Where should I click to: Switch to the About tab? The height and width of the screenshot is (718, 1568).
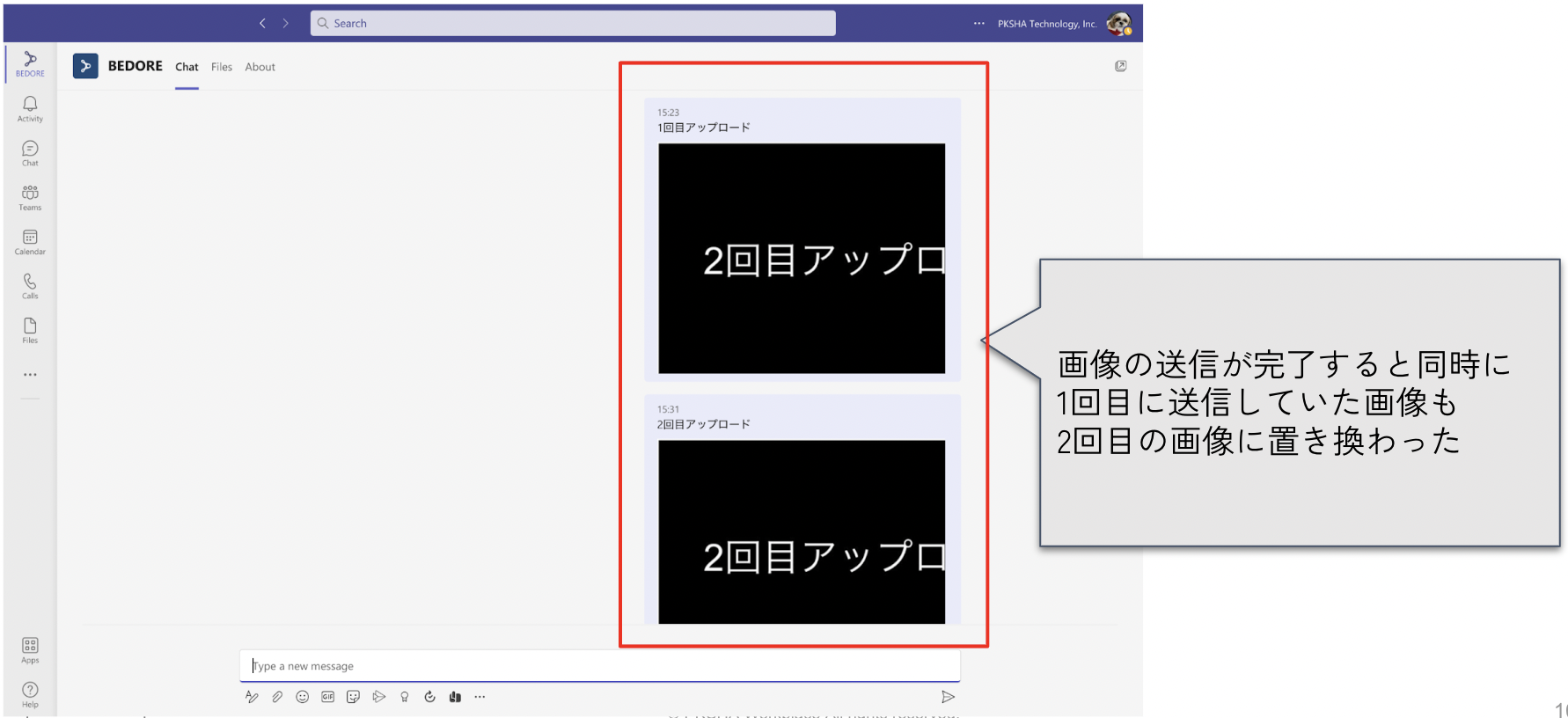pyautogui.click(x=260, y=67)
